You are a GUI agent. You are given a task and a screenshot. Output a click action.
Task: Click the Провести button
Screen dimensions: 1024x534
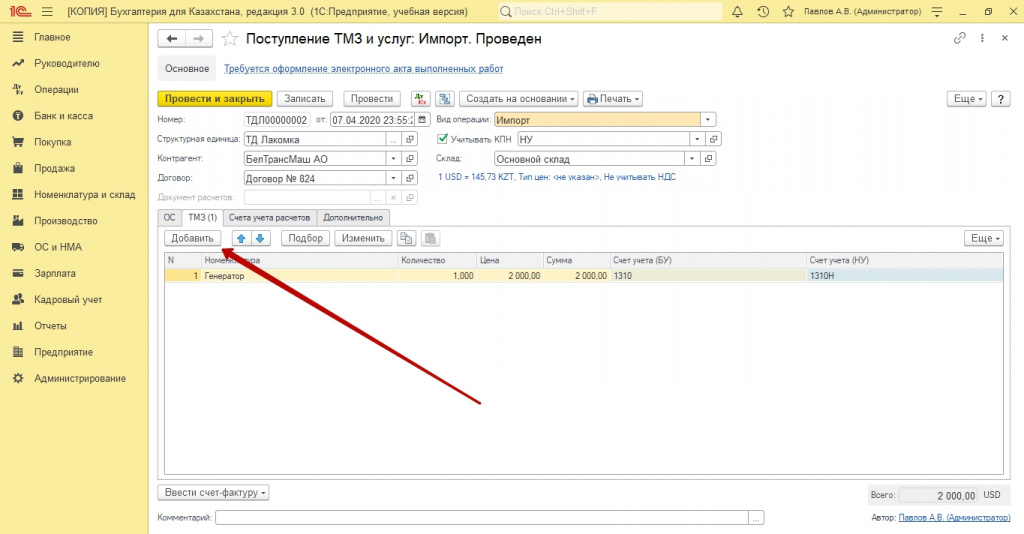[x=372, y=99]
